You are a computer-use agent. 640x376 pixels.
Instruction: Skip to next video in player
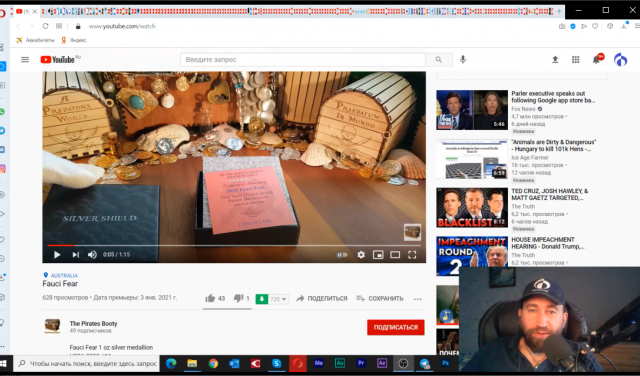pos(76,255)
